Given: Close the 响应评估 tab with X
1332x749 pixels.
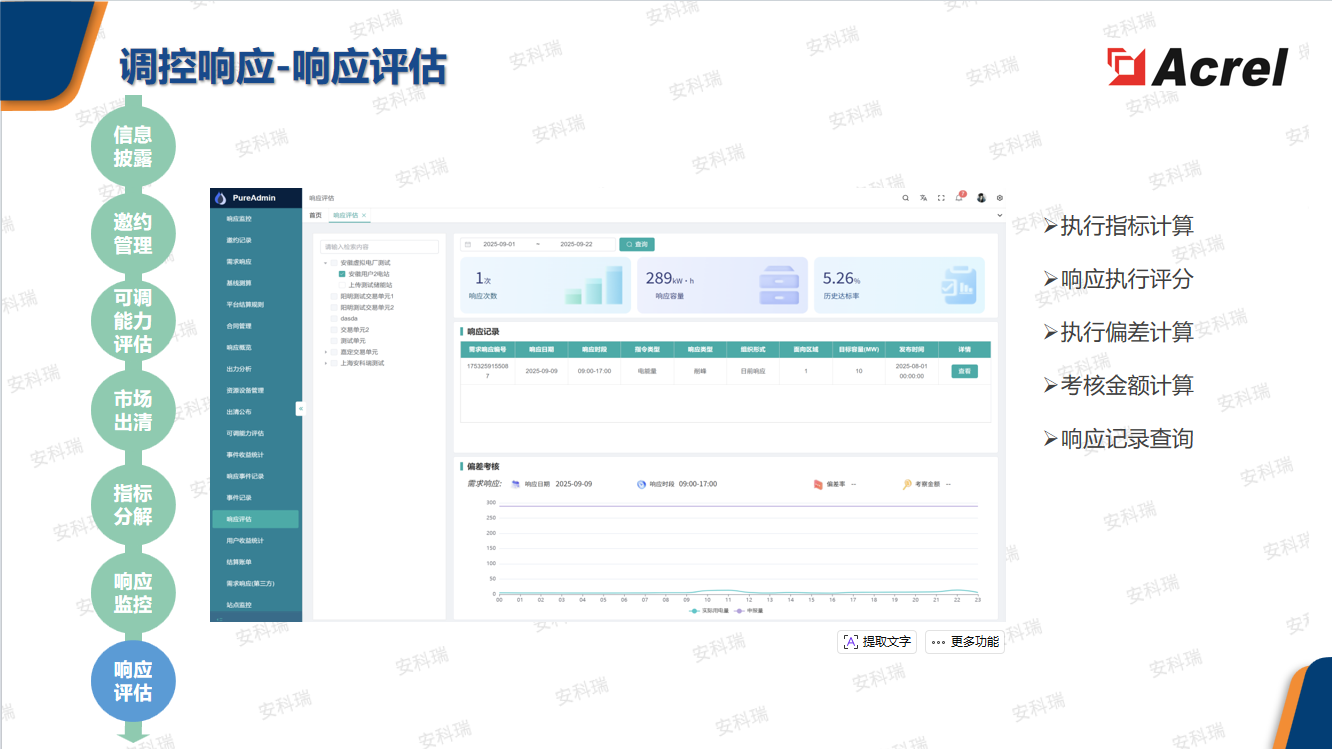Looking at the screenshot, I should (364, 215).
